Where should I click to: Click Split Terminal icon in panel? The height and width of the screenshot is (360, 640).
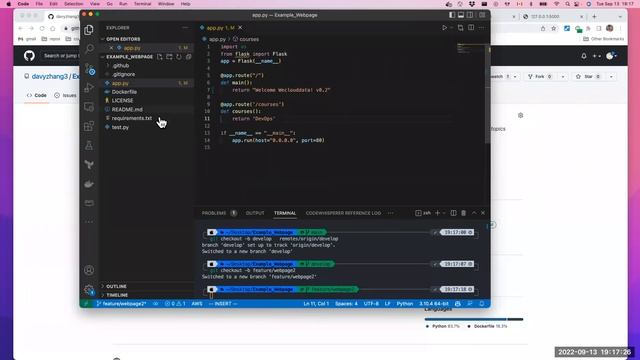tap(453, 213)
